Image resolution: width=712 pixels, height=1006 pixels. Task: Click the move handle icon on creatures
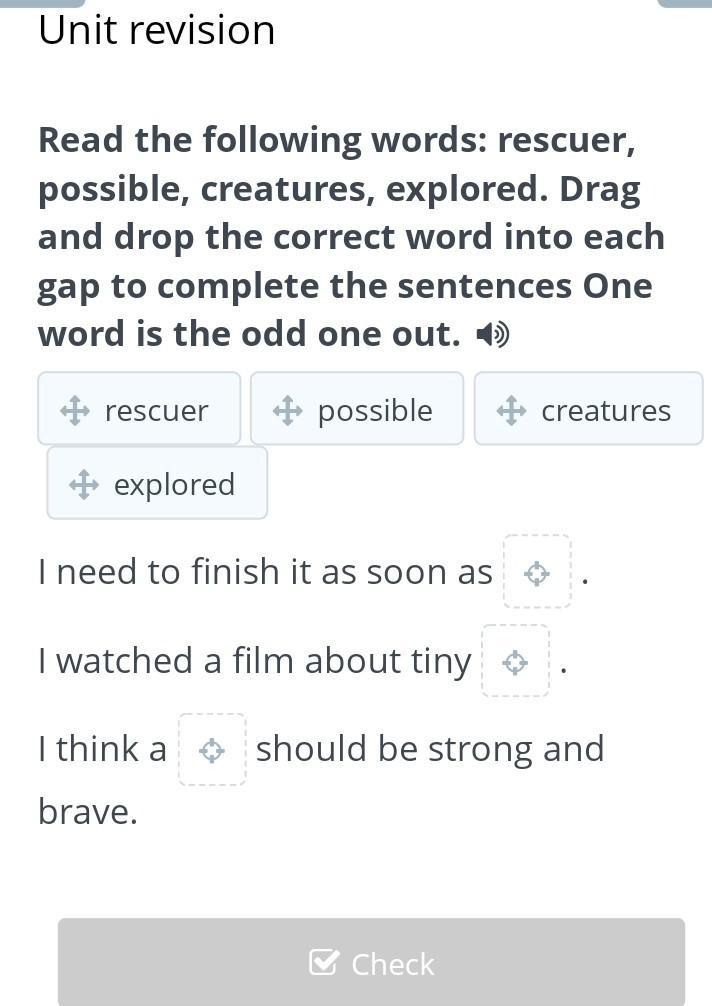point(511,410)
